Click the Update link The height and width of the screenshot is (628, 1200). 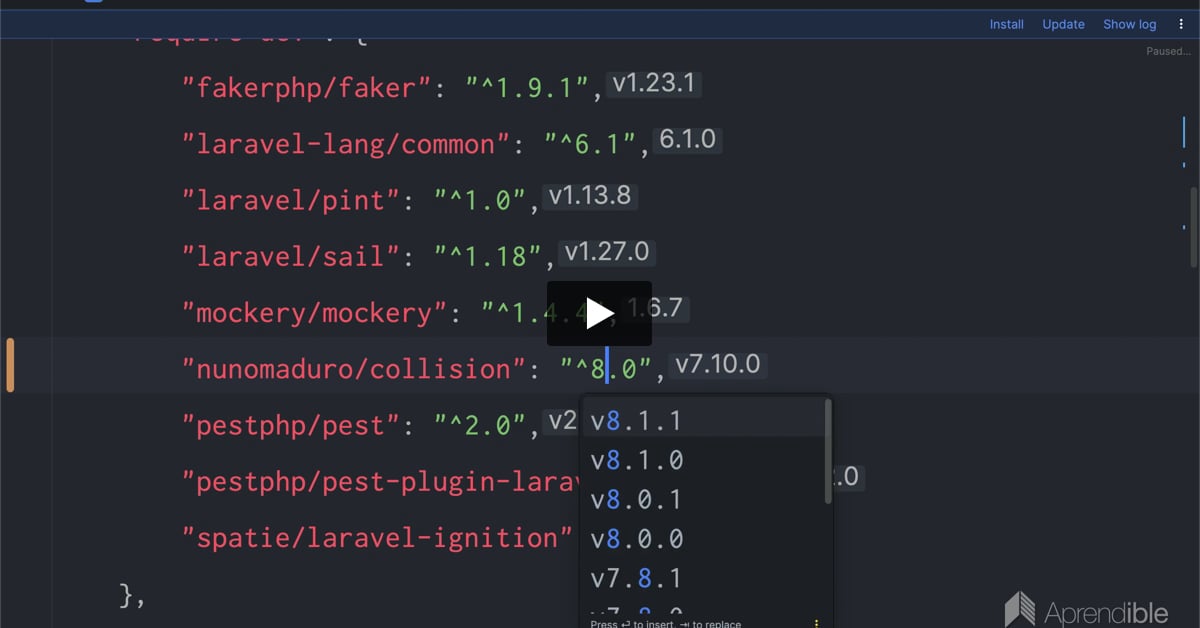(x=1063, y=24)
